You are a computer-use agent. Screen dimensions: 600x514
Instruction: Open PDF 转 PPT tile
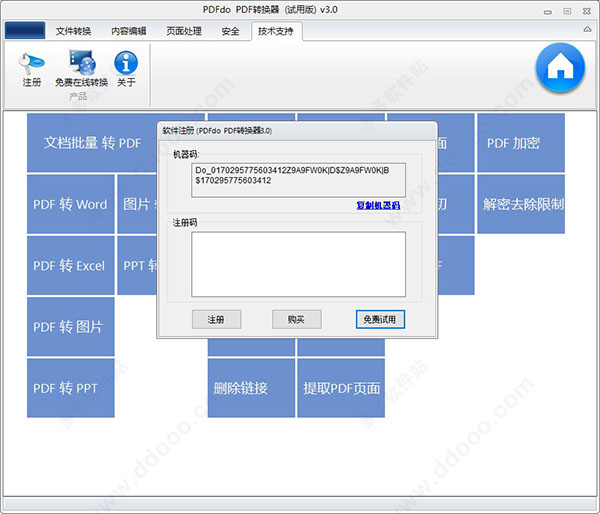coord(71,388)
